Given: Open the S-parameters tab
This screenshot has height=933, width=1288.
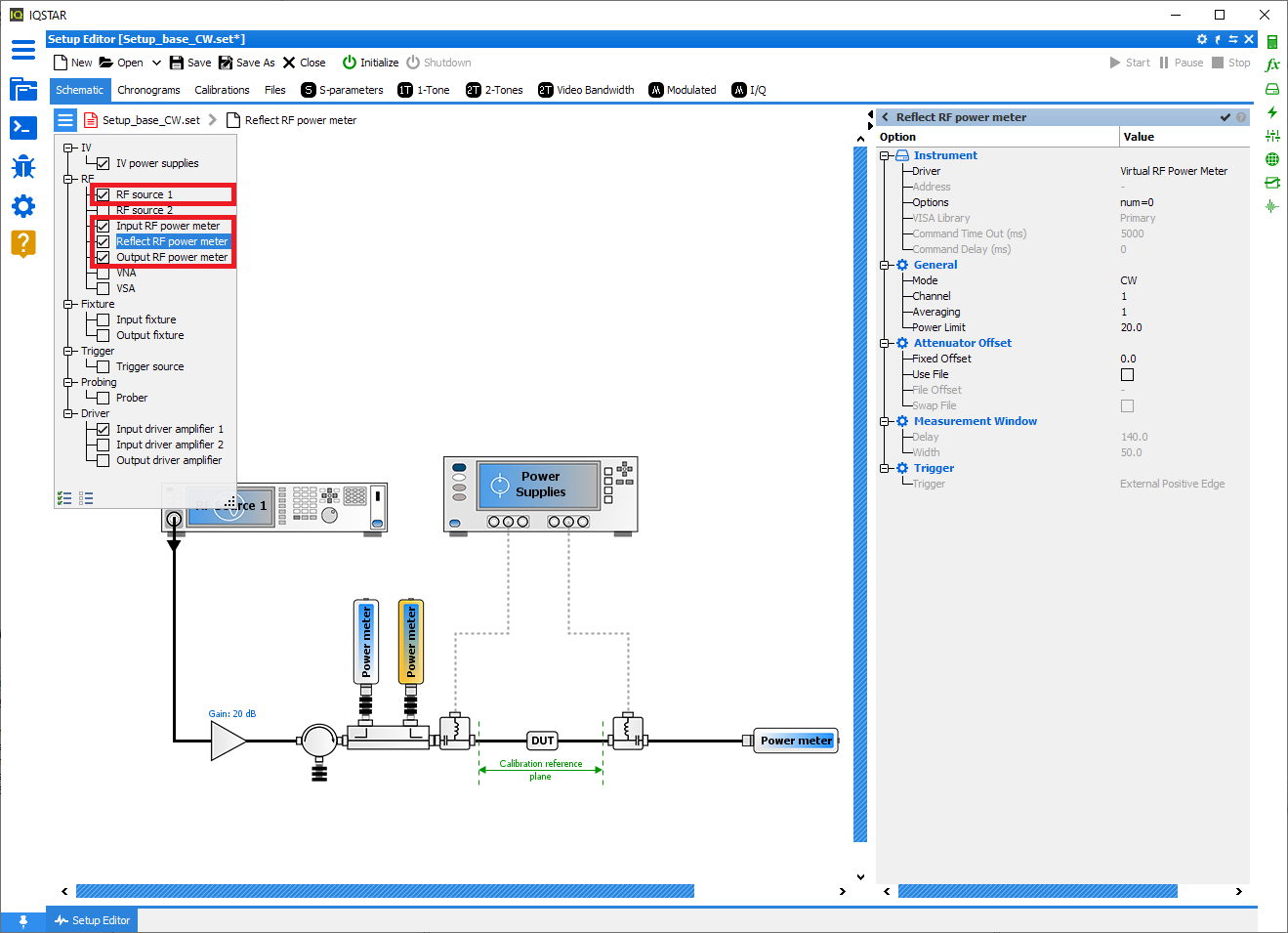Looking at the screenshot, I should point(342,90).
